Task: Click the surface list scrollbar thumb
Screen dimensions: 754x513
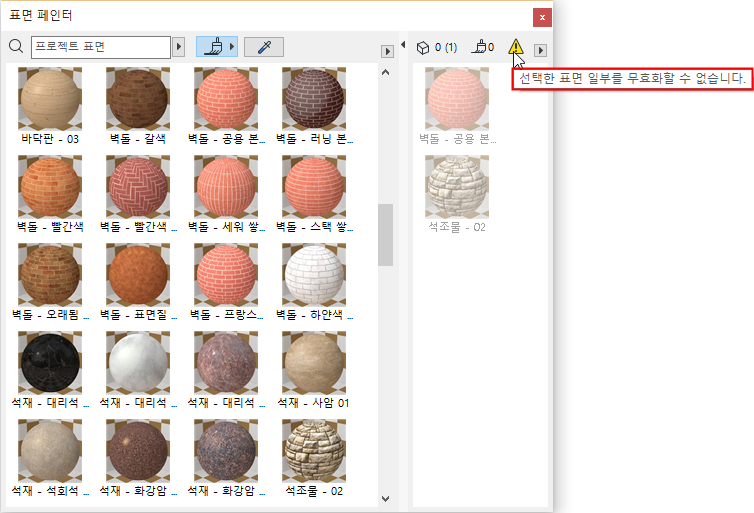Action: click(x=385, y=235)
